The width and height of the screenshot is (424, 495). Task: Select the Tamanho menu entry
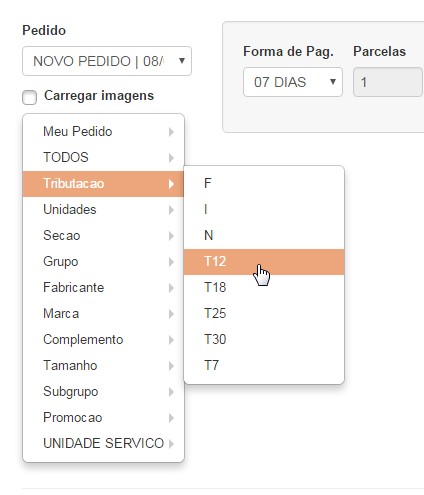103,366
